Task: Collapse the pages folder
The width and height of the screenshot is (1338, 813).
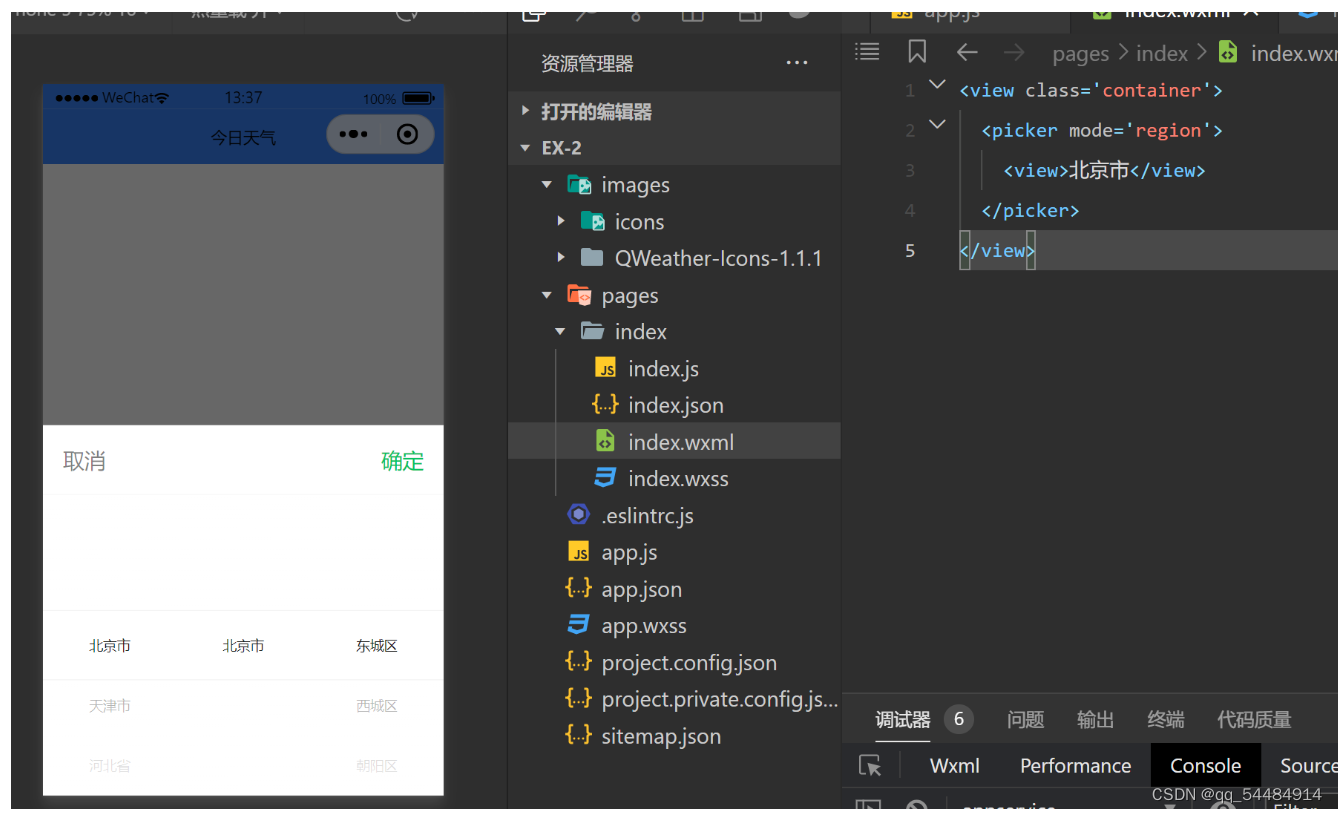Action: coord(546,295)
